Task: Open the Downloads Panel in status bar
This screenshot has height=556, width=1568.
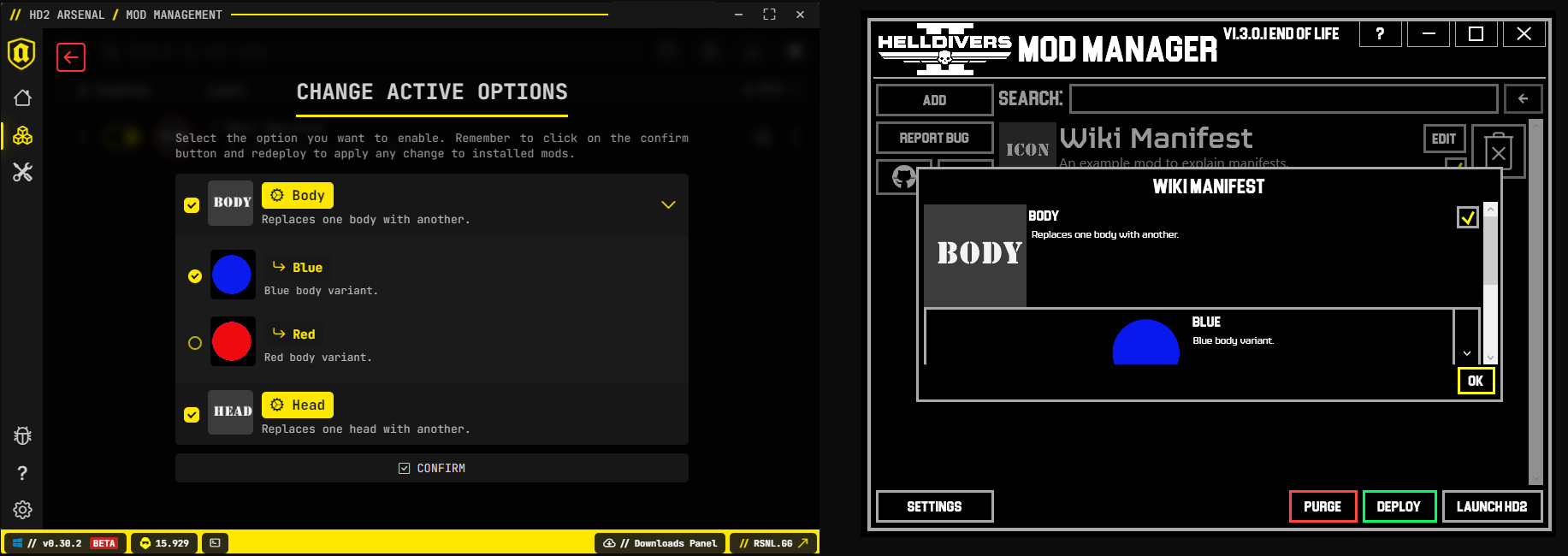Action: (x=660, y=543)
